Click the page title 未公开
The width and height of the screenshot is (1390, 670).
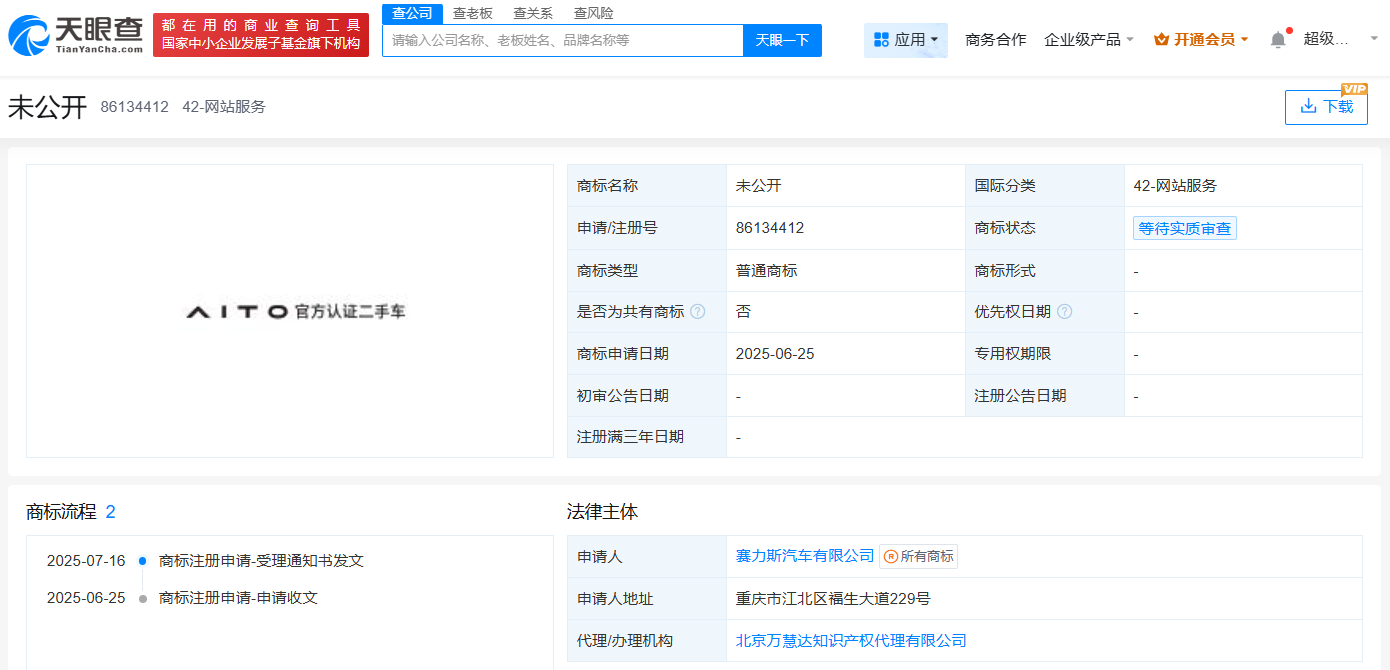coord(48,107)
